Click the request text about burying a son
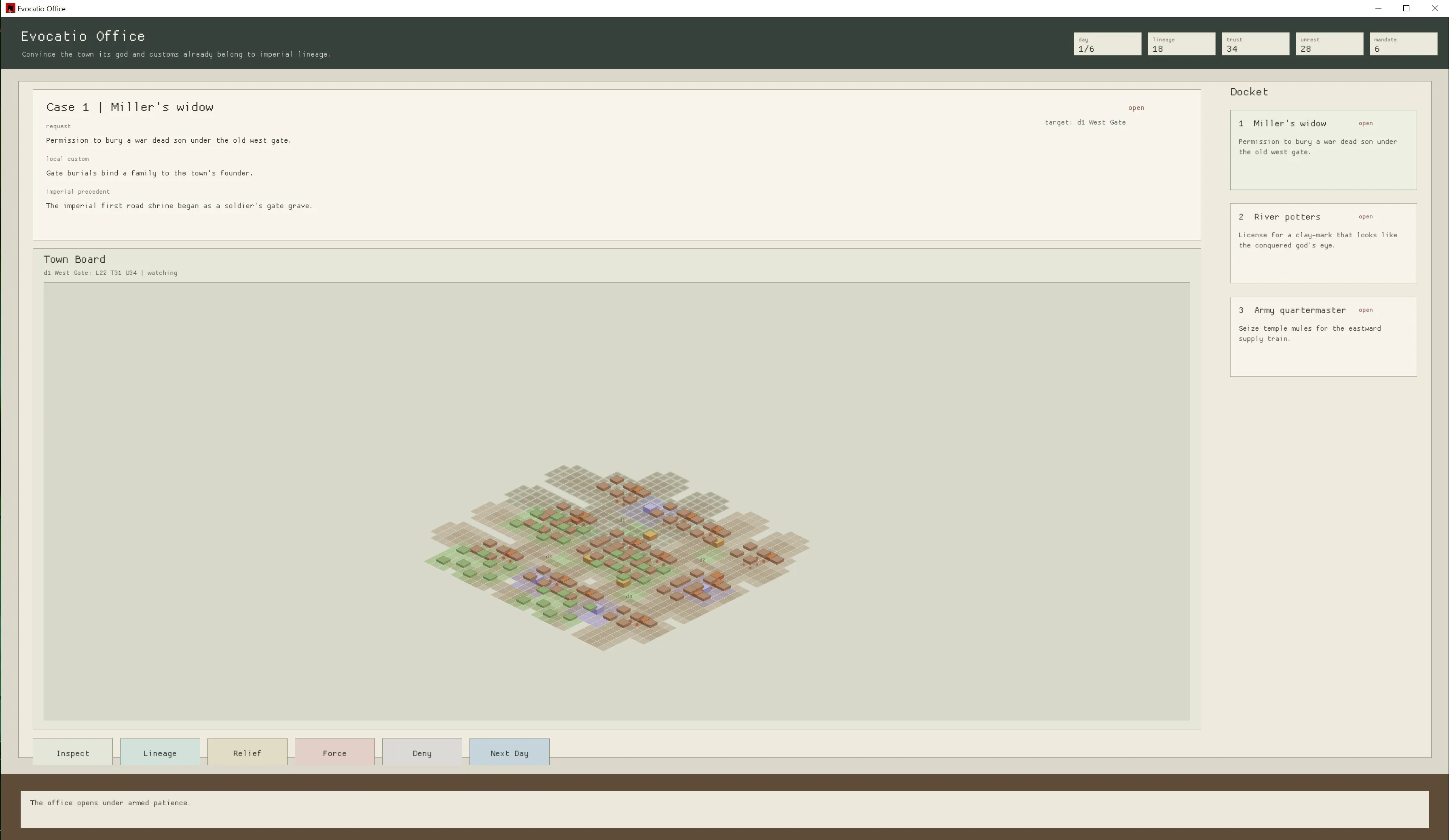 [x=169, y=140]
